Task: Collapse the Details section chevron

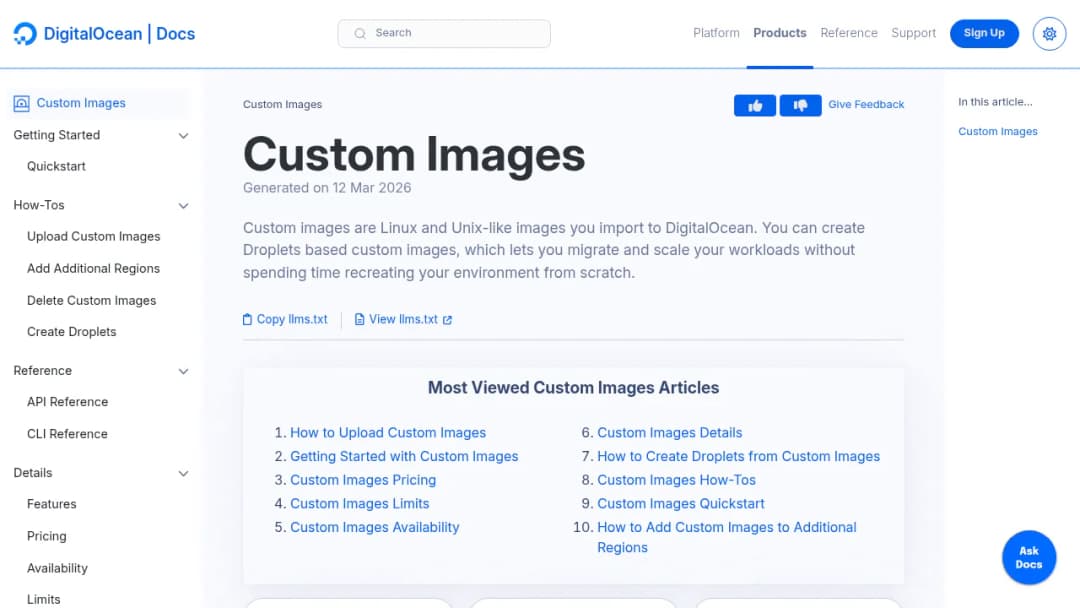Action: (183, 474)
